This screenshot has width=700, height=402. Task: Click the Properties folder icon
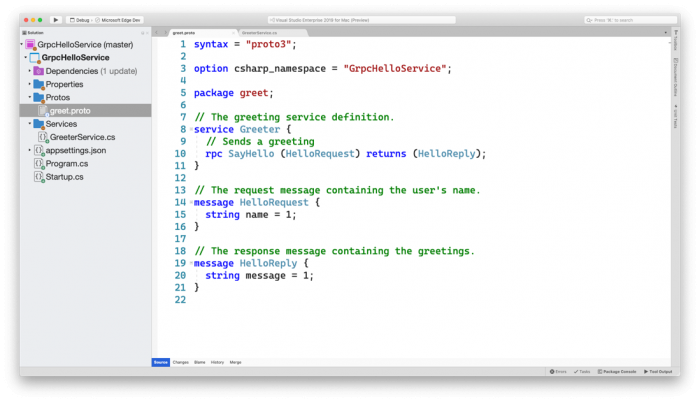coord(39,84)
